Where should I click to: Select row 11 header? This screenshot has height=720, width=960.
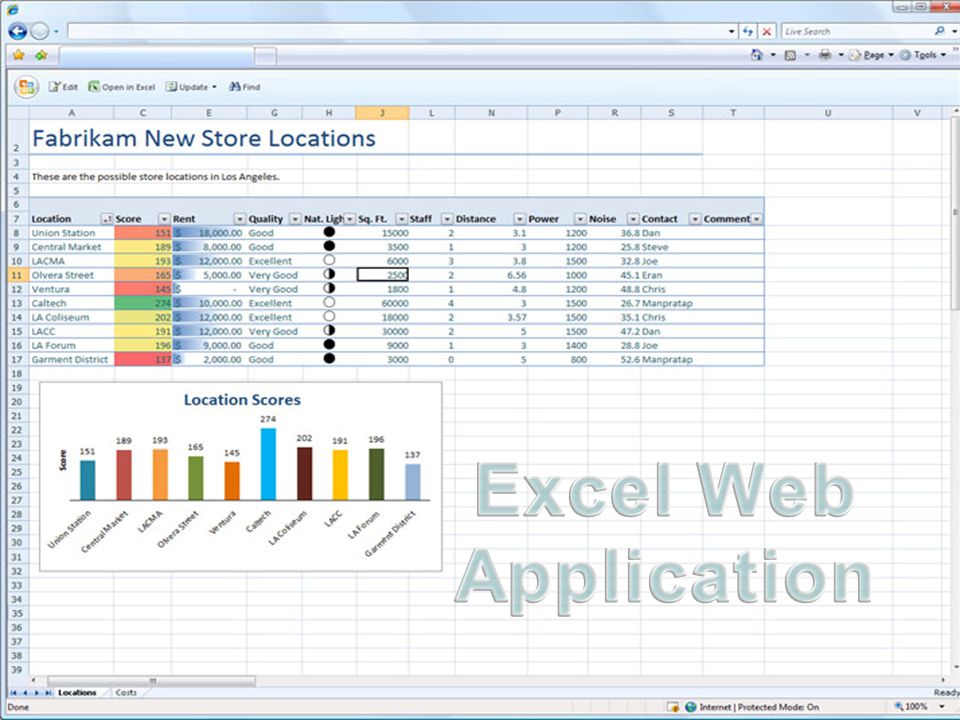click(x=17, y=275)
